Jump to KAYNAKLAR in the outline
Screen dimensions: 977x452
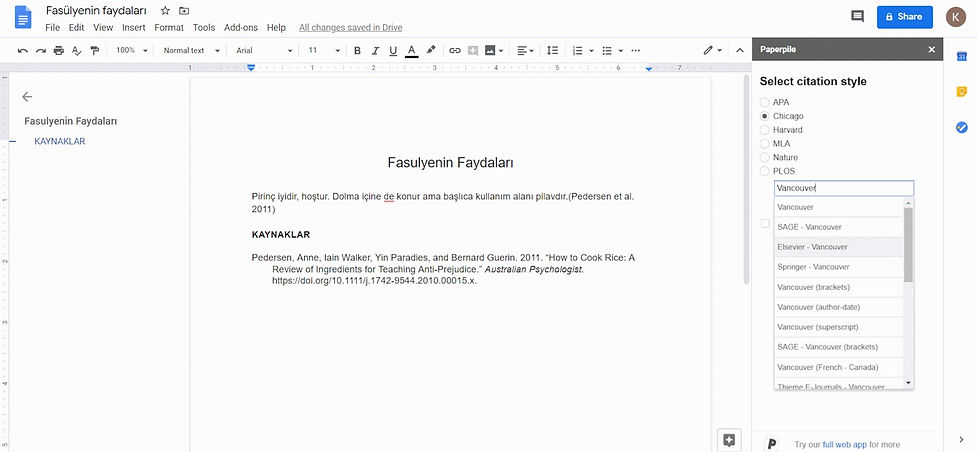pos(60,142)
